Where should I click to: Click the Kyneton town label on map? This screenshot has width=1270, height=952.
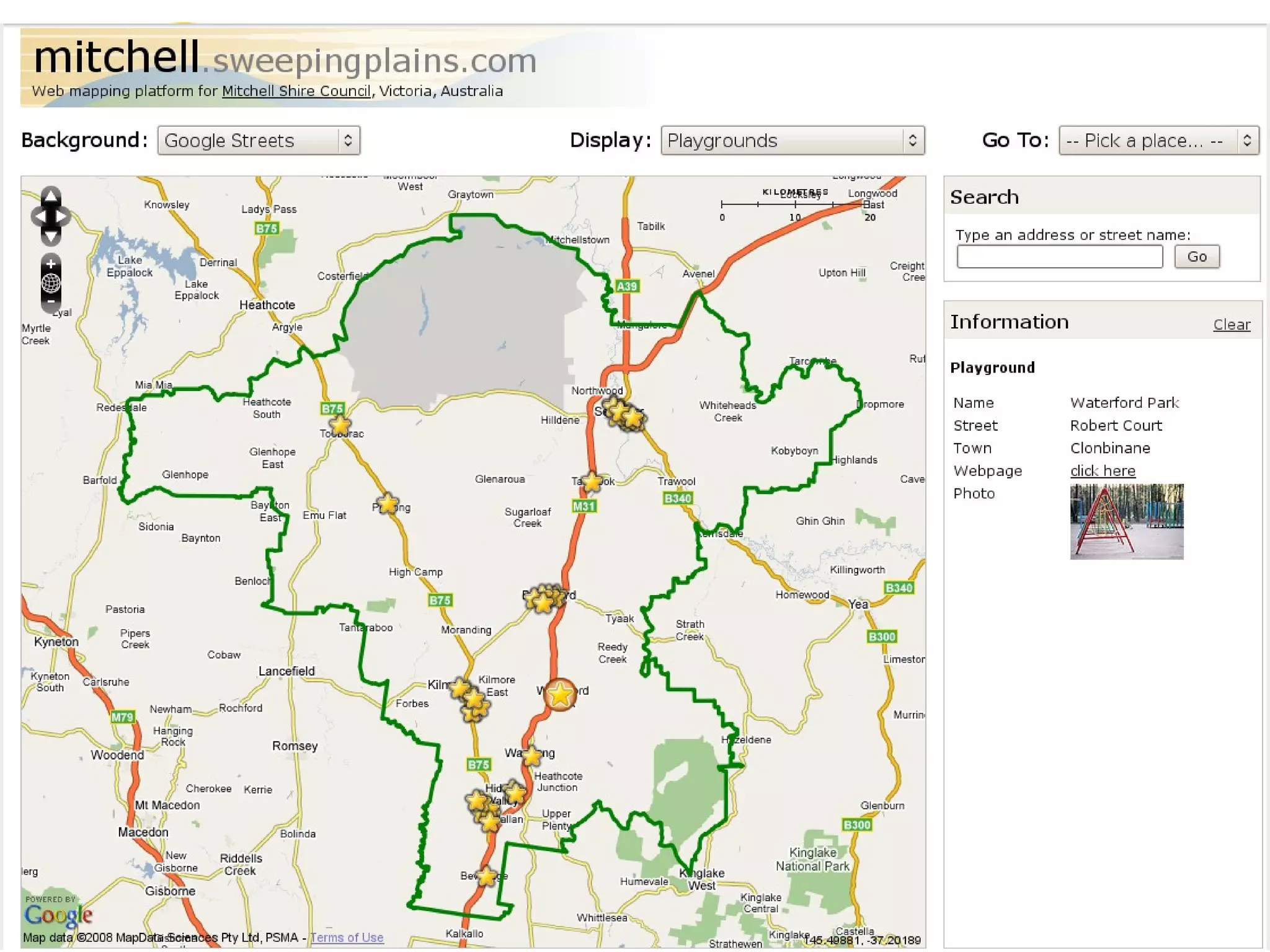click(56, 642)
